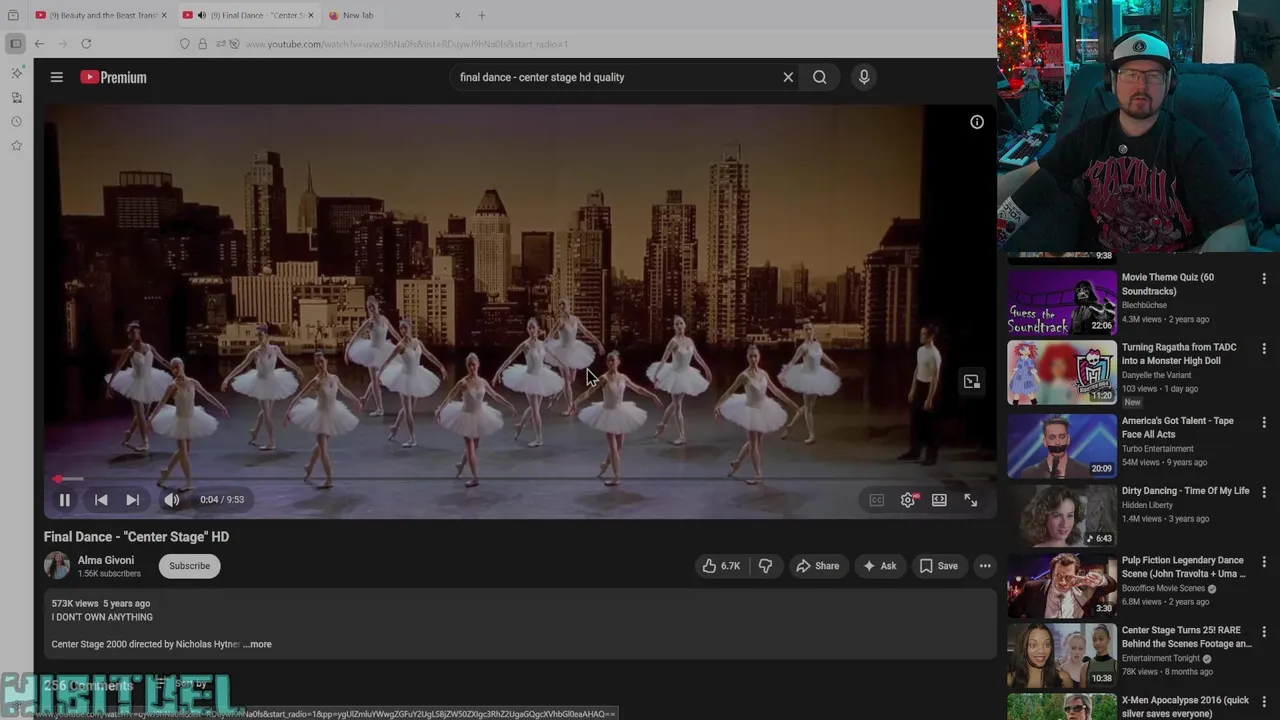
Task: Share the video
Action: pos(817,566)
